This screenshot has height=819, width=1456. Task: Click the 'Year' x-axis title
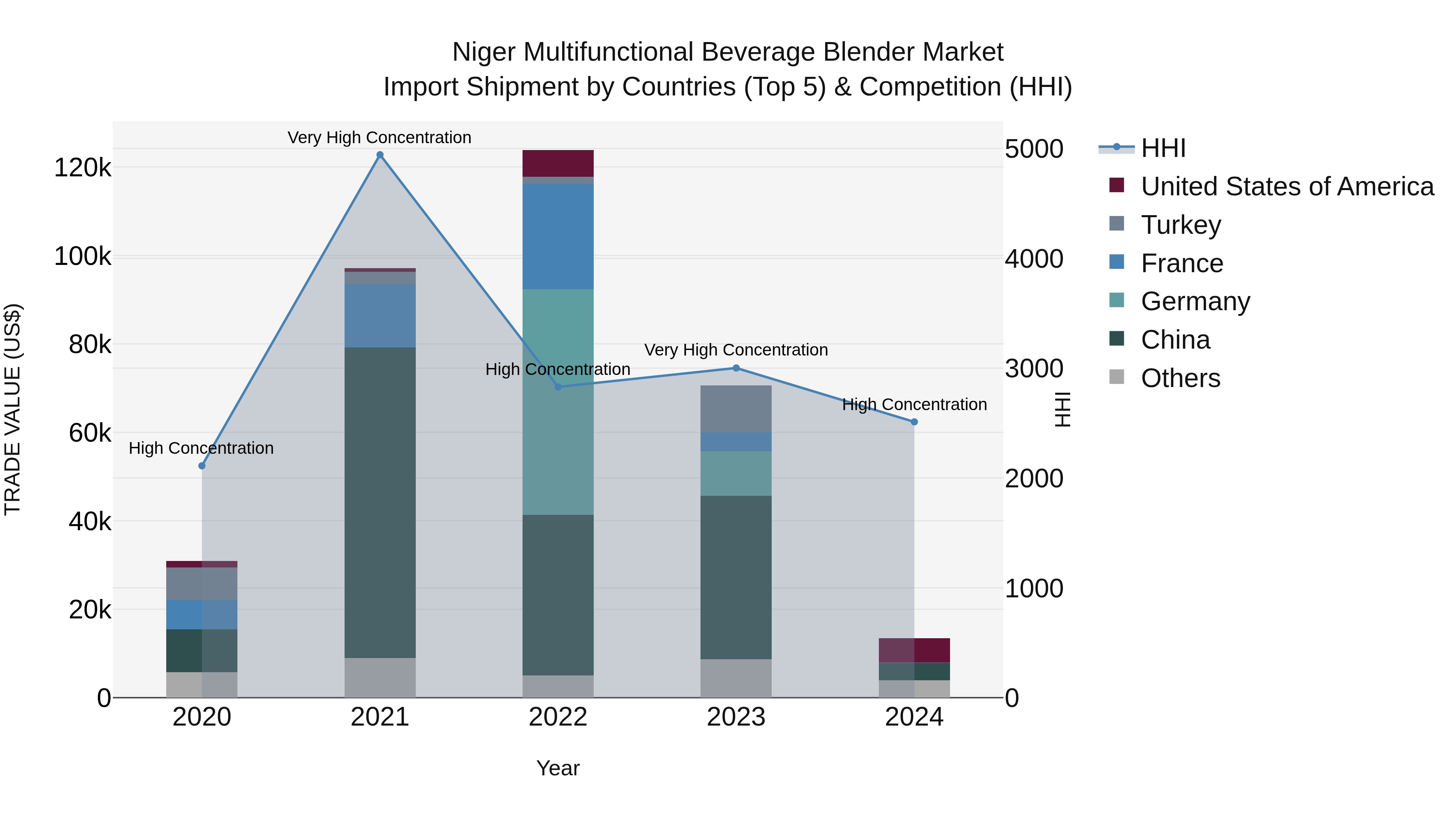click(x=558, y=769)
